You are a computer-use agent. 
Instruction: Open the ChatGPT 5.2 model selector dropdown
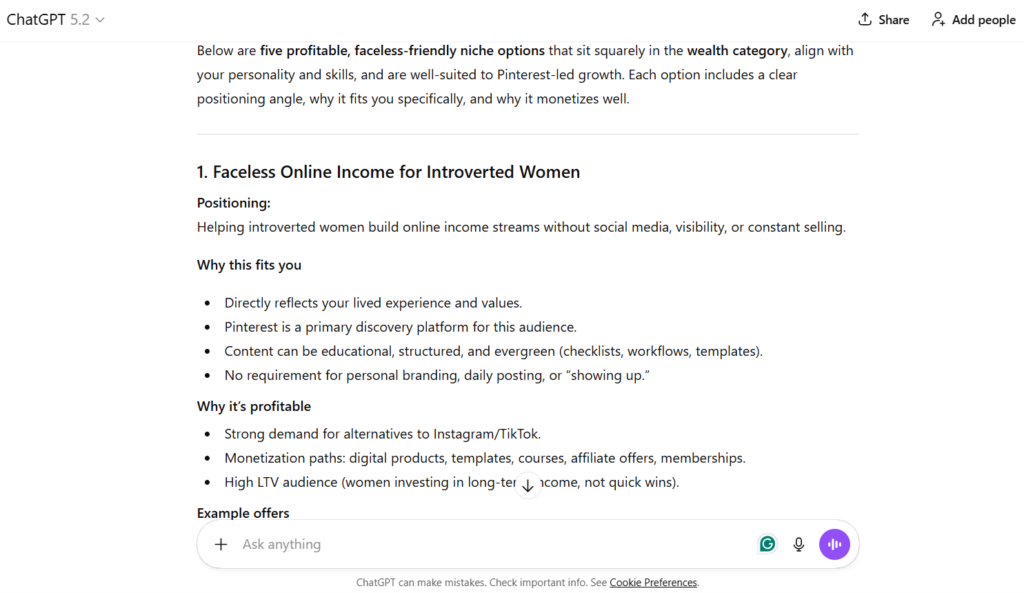click(56, 20)
